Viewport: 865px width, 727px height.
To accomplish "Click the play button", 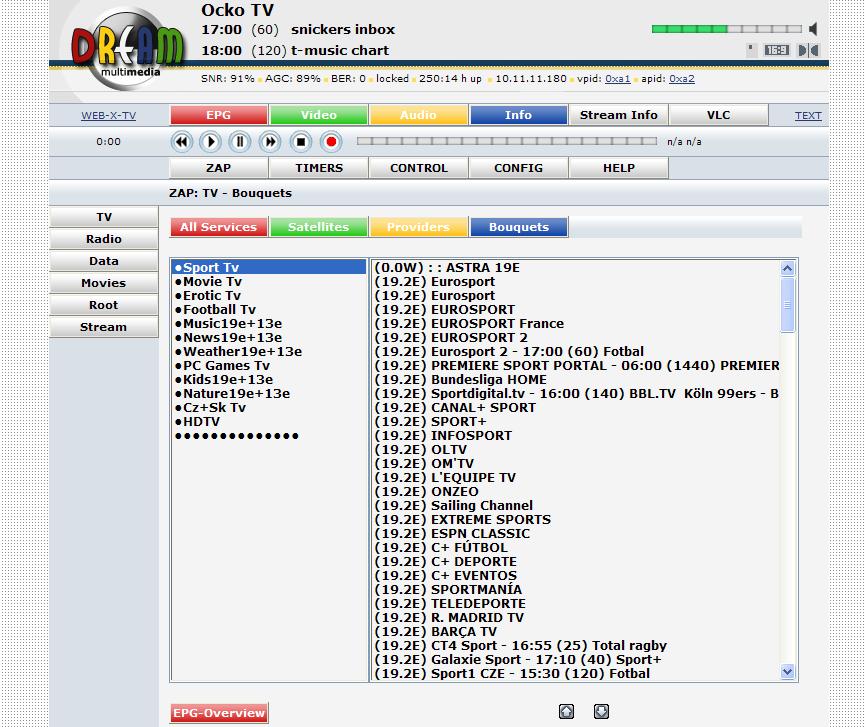I will pos(210,142).
